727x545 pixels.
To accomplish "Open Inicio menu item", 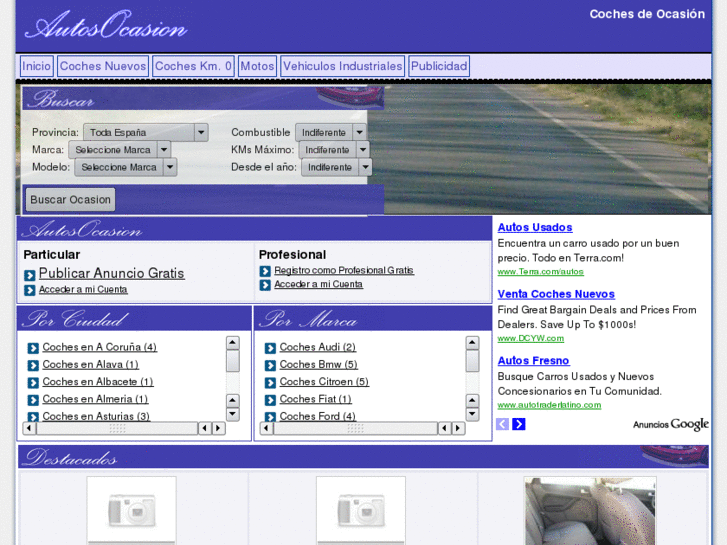I will 37,66.
